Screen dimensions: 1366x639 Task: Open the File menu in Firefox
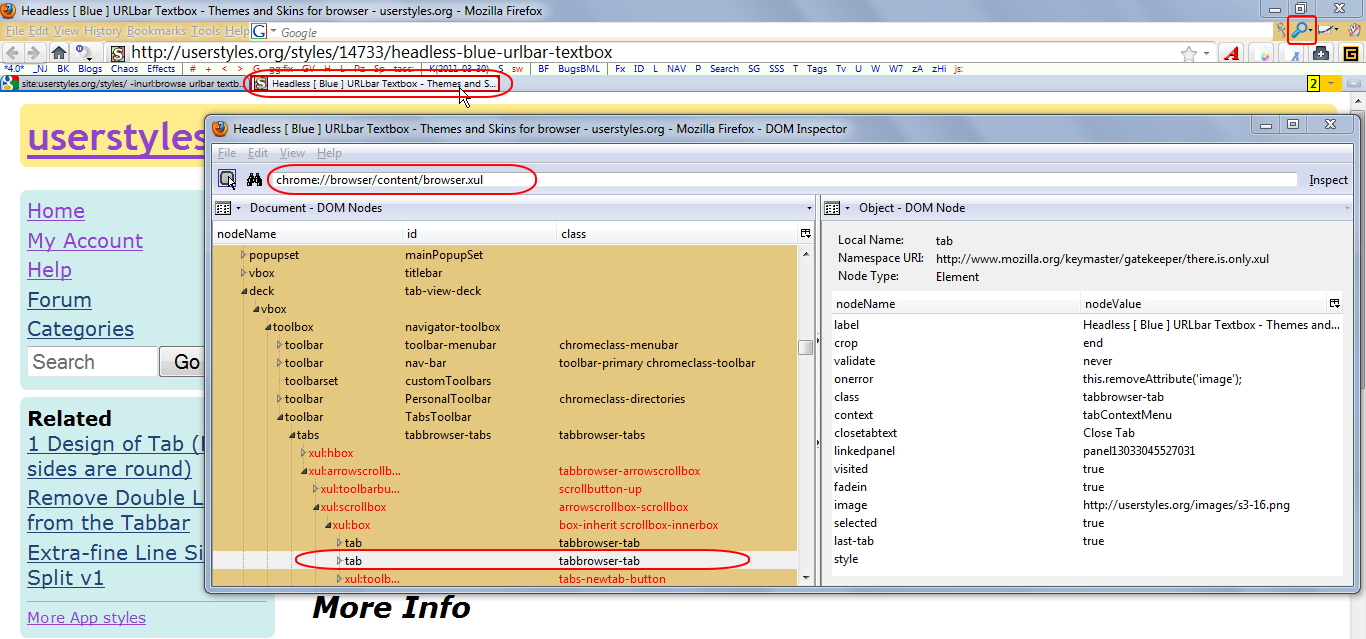pos(15,31)
